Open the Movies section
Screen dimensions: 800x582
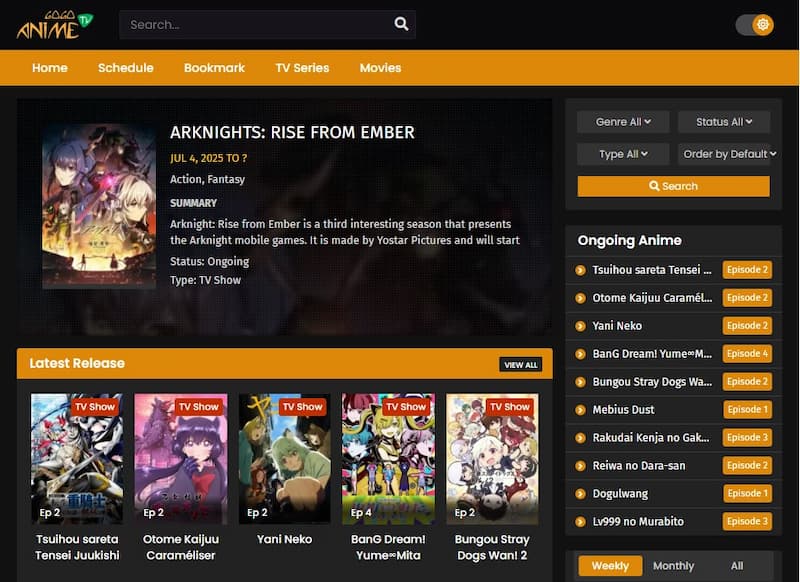(380, 68)
